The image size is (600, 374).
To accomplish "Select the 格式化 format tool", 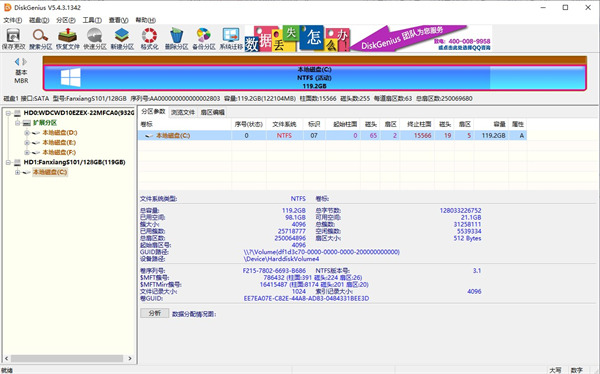I will [x=149, y=39].
